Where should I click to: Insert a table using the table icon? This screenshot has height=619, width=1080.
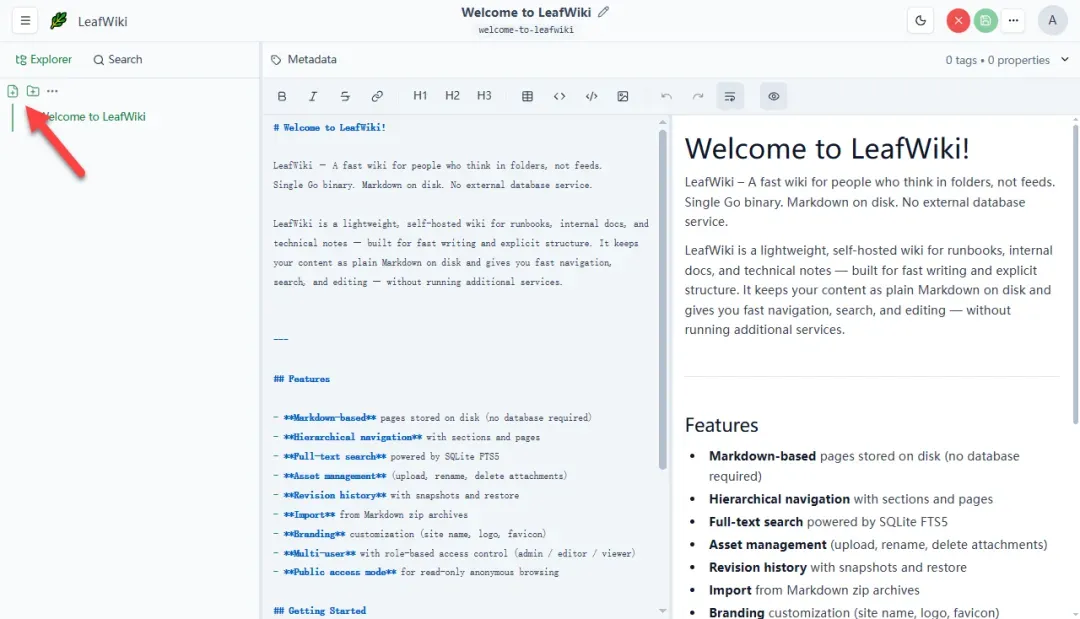[x=528, y=96]
